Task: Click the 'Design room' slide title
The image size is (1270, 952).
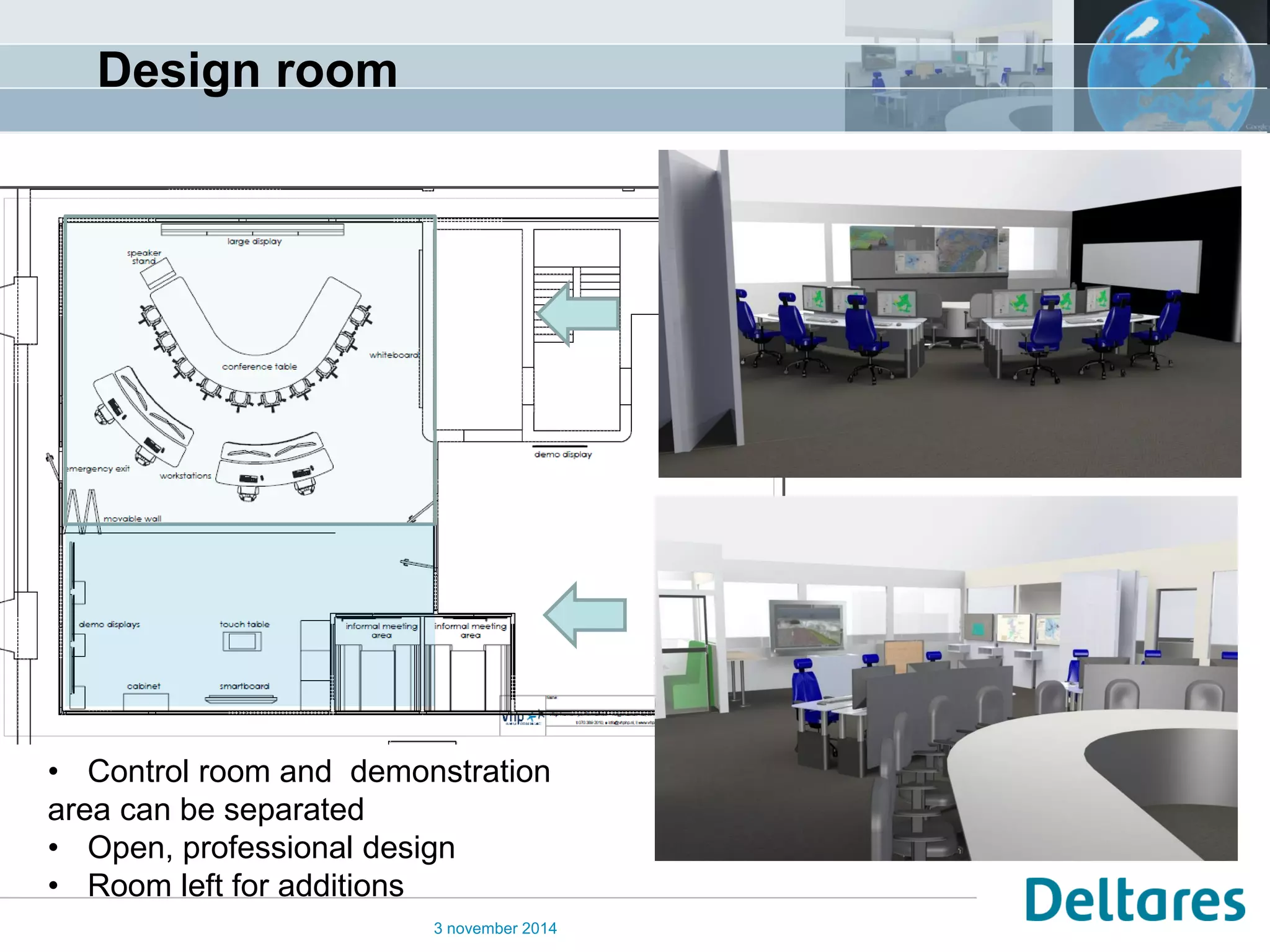Action: click(x=247, y=70)
